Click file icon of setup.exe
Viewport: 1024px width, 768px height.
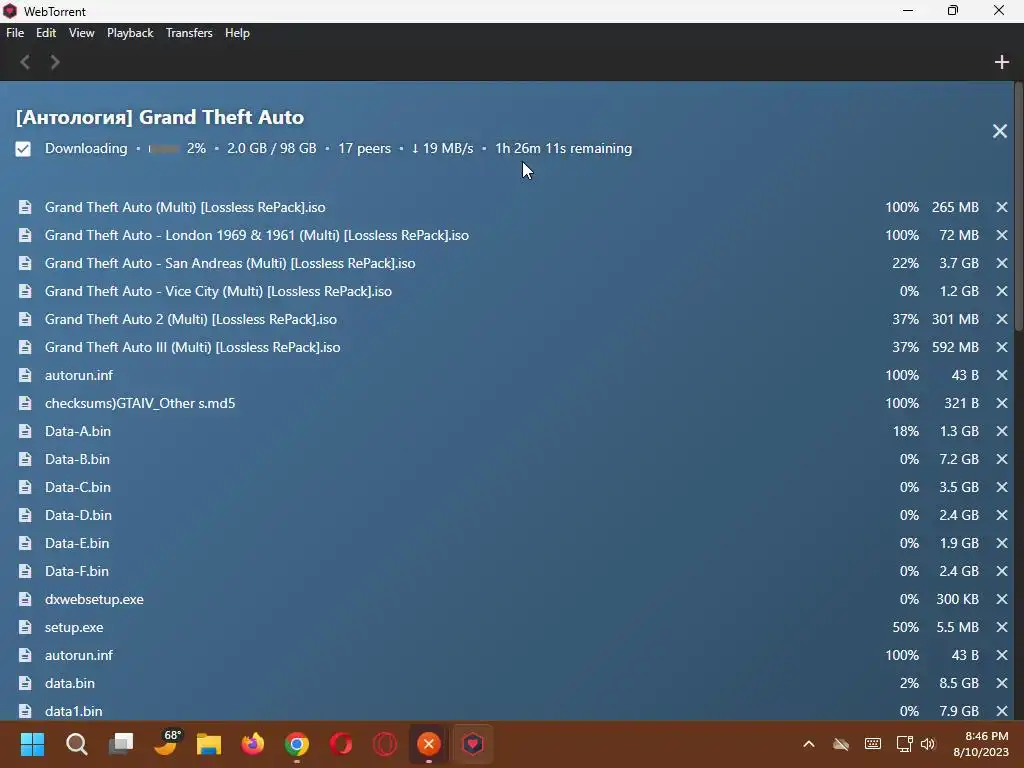click(x=25, y=628)
